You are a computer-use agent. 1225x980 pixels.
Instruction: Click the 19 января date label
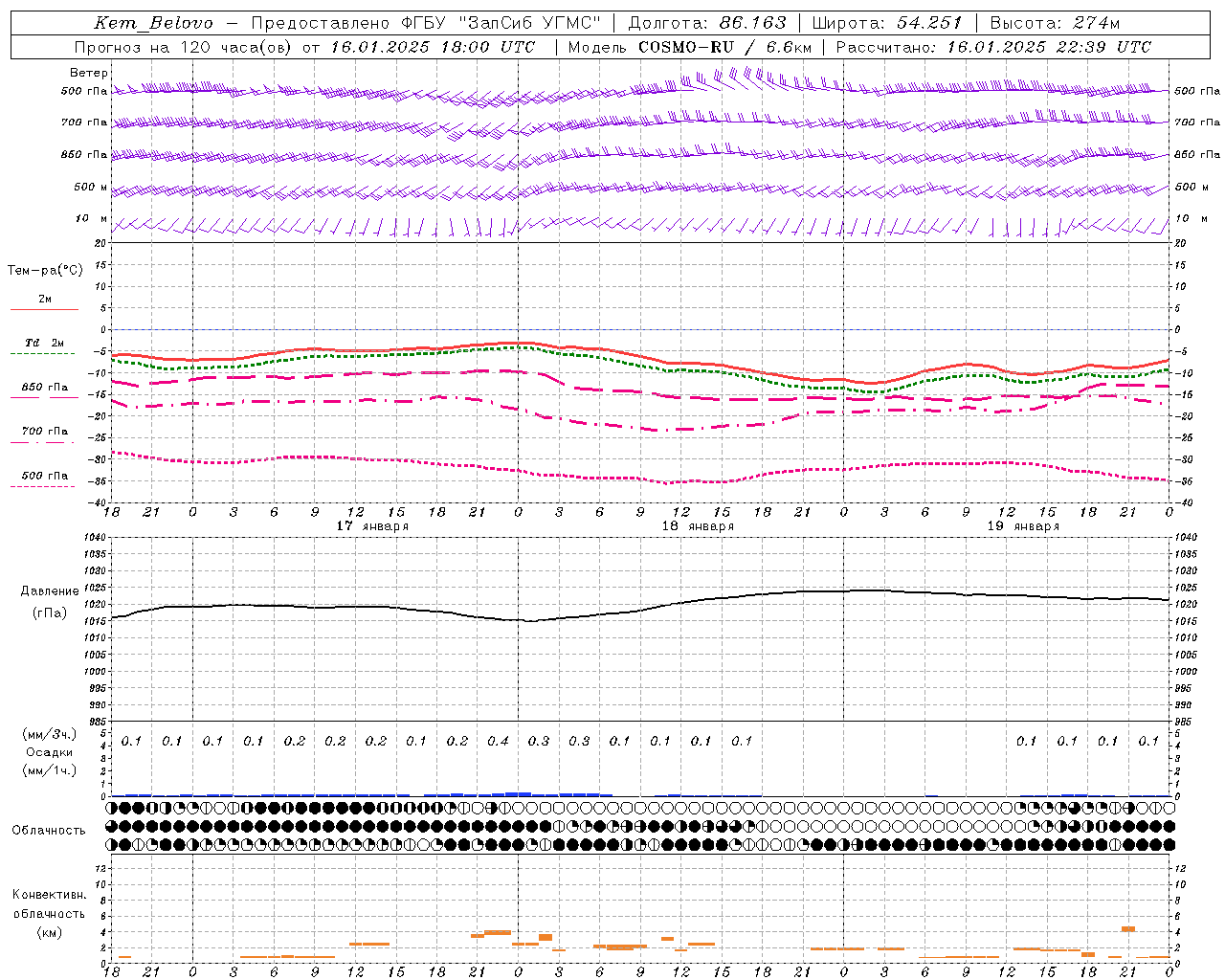(x=1023, y=526)
